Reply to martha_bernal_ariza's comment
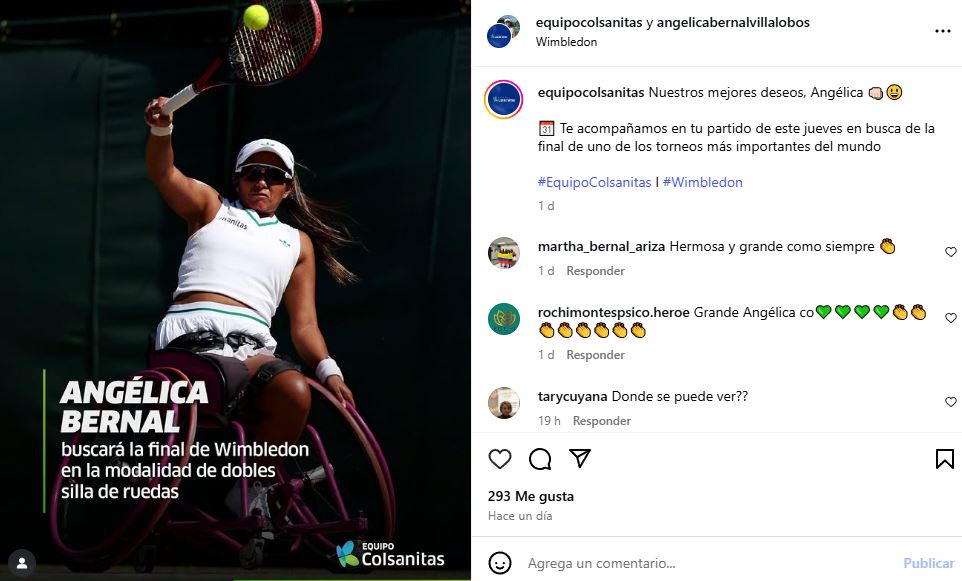 595,271
